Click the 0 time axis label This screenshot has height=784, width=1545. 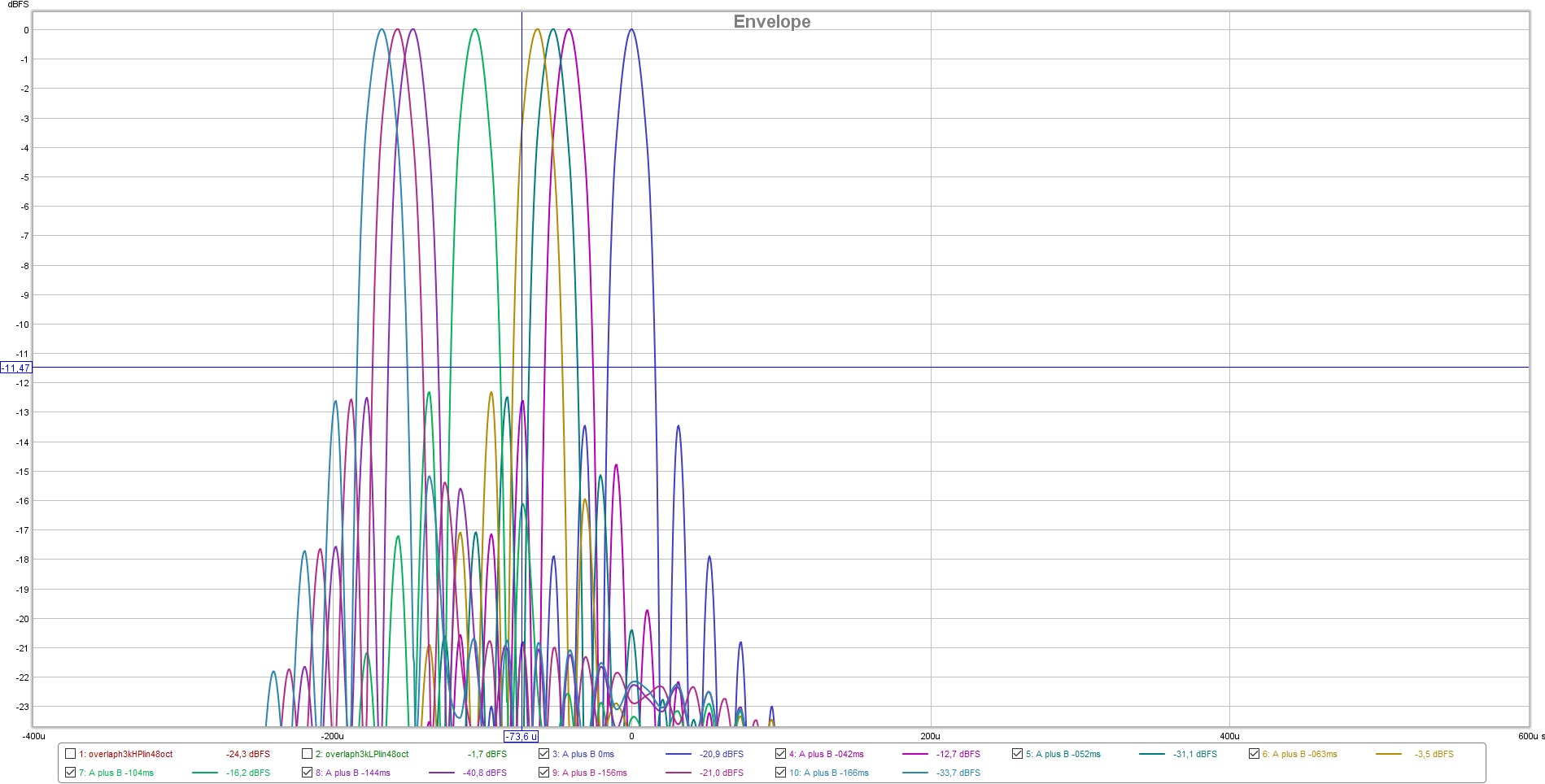631,737
